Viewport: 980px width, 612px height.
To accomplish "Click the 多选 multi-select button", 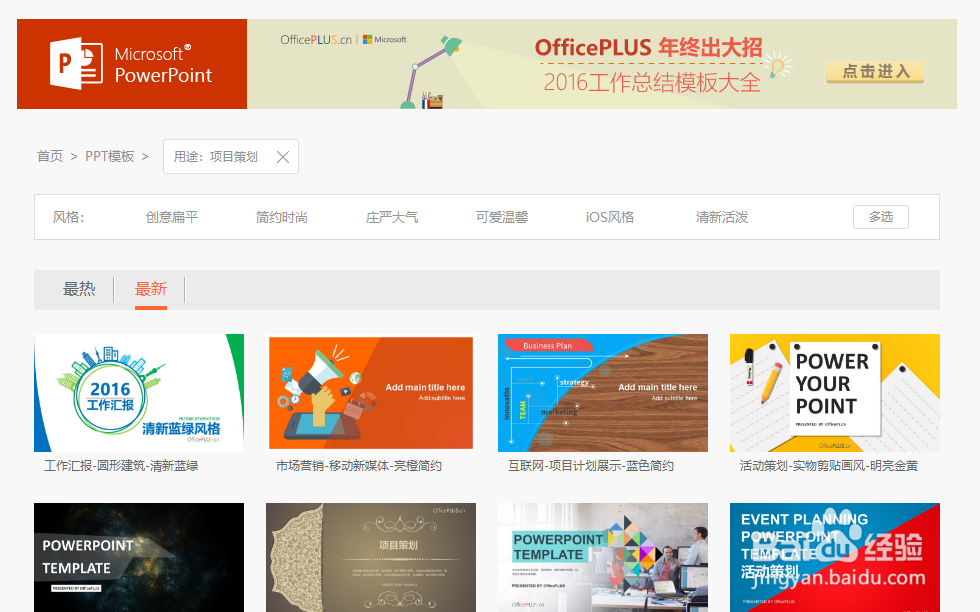I will (881, 217).
